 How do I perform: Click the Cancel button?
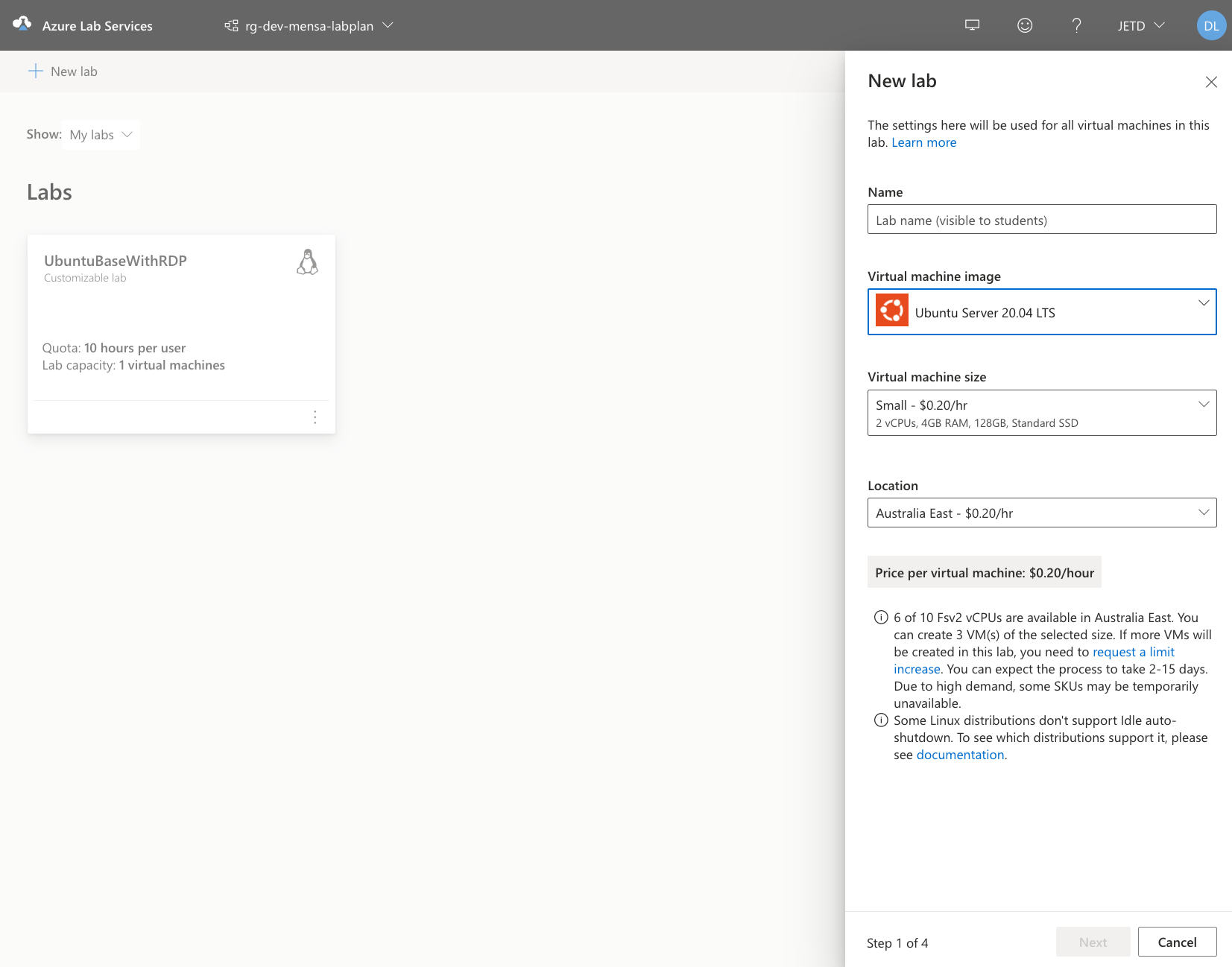(x=1177, y=942)
